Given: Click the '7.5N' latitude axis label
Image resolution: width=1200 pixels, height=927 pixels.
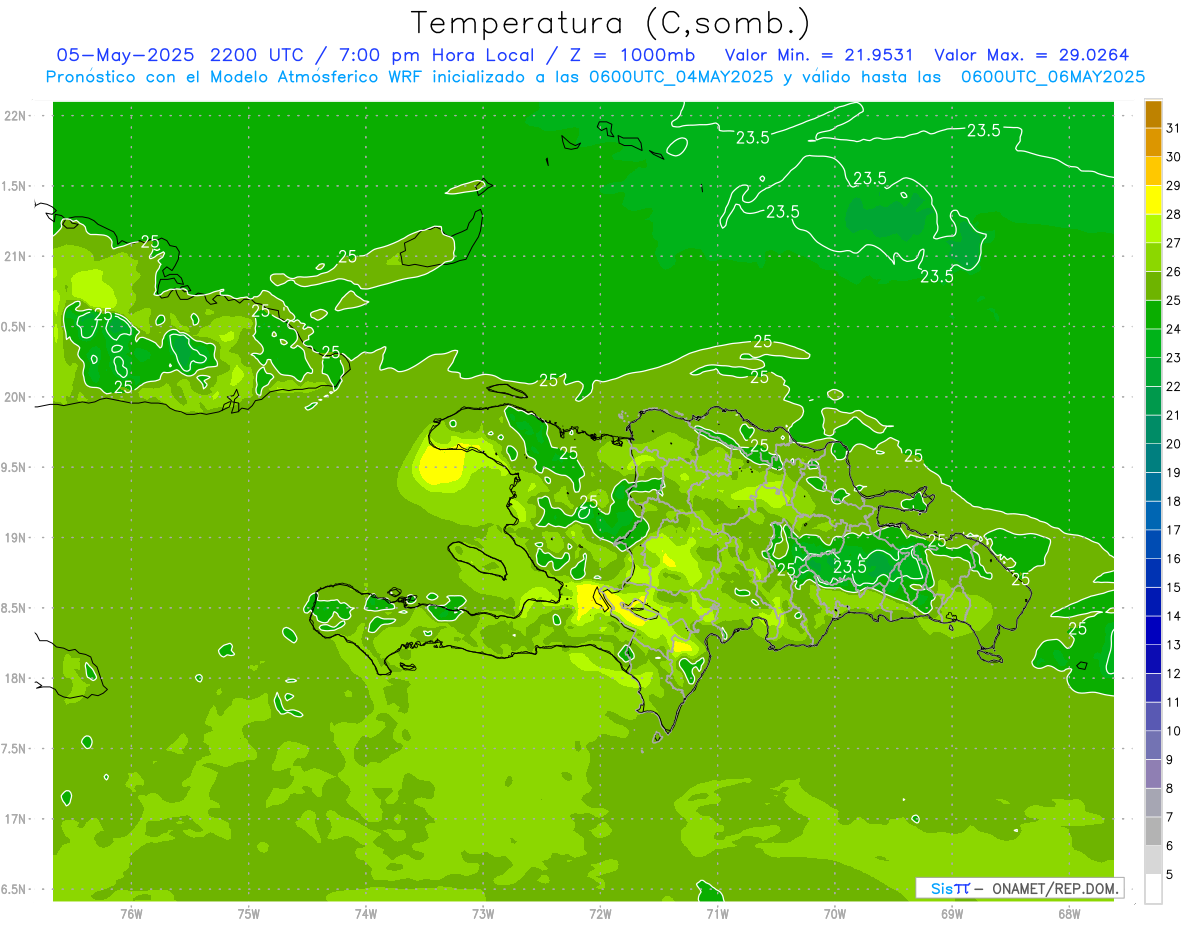Looking at the screenshot, I should 14,750.
